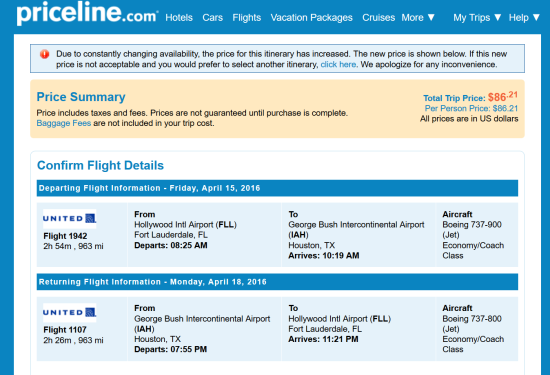Click the Per Person Price text
This screenshot has height=375, width=550.
coord(471,108)
